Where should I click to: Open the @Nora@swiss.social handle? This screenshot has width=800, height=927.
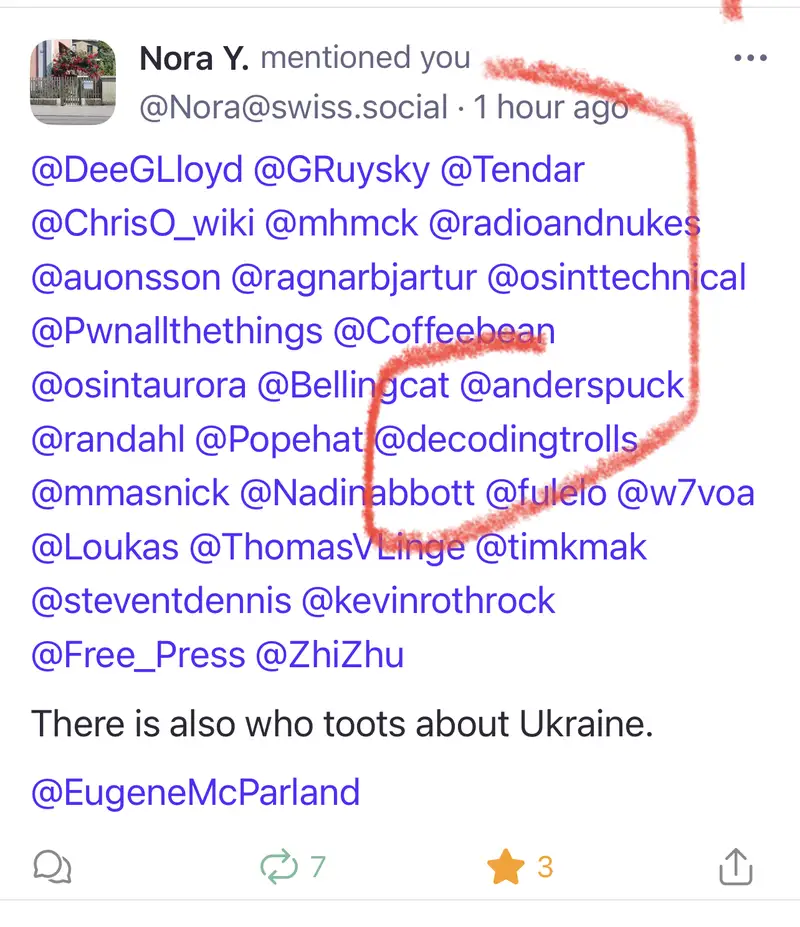click(x=294, y=107)
